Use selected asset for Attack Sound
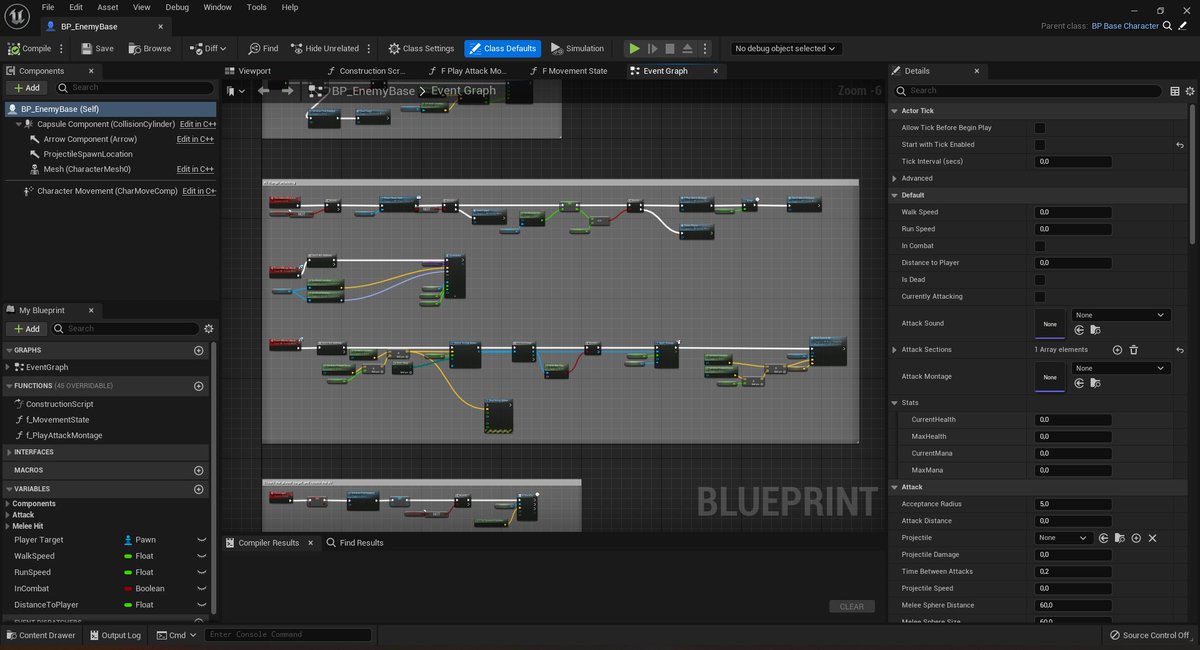 [1080, 330]
